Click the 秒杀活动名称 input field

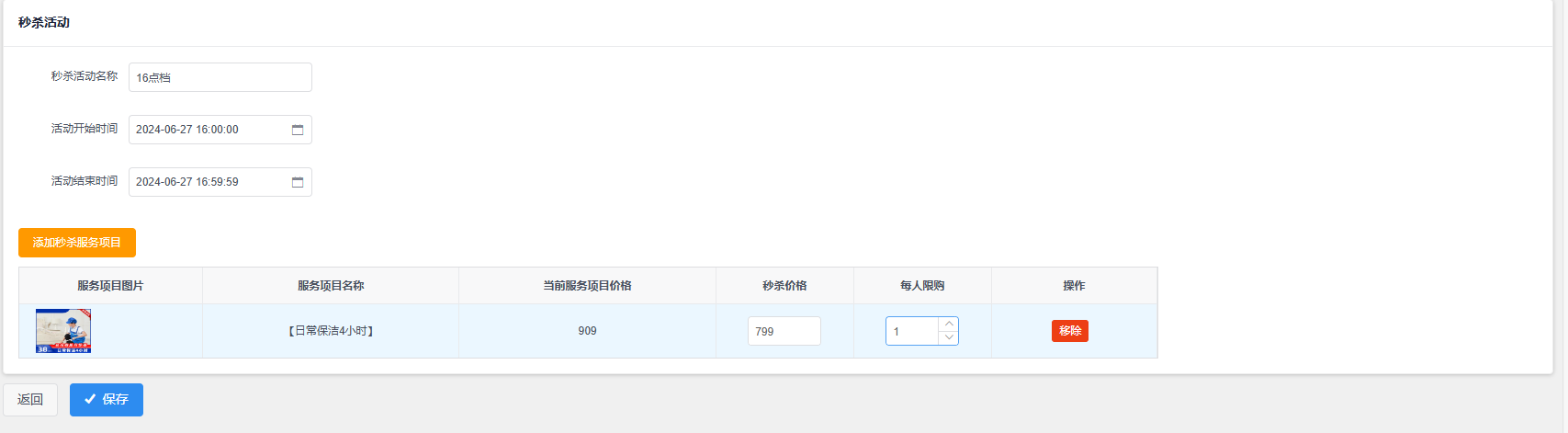point(220,77)
